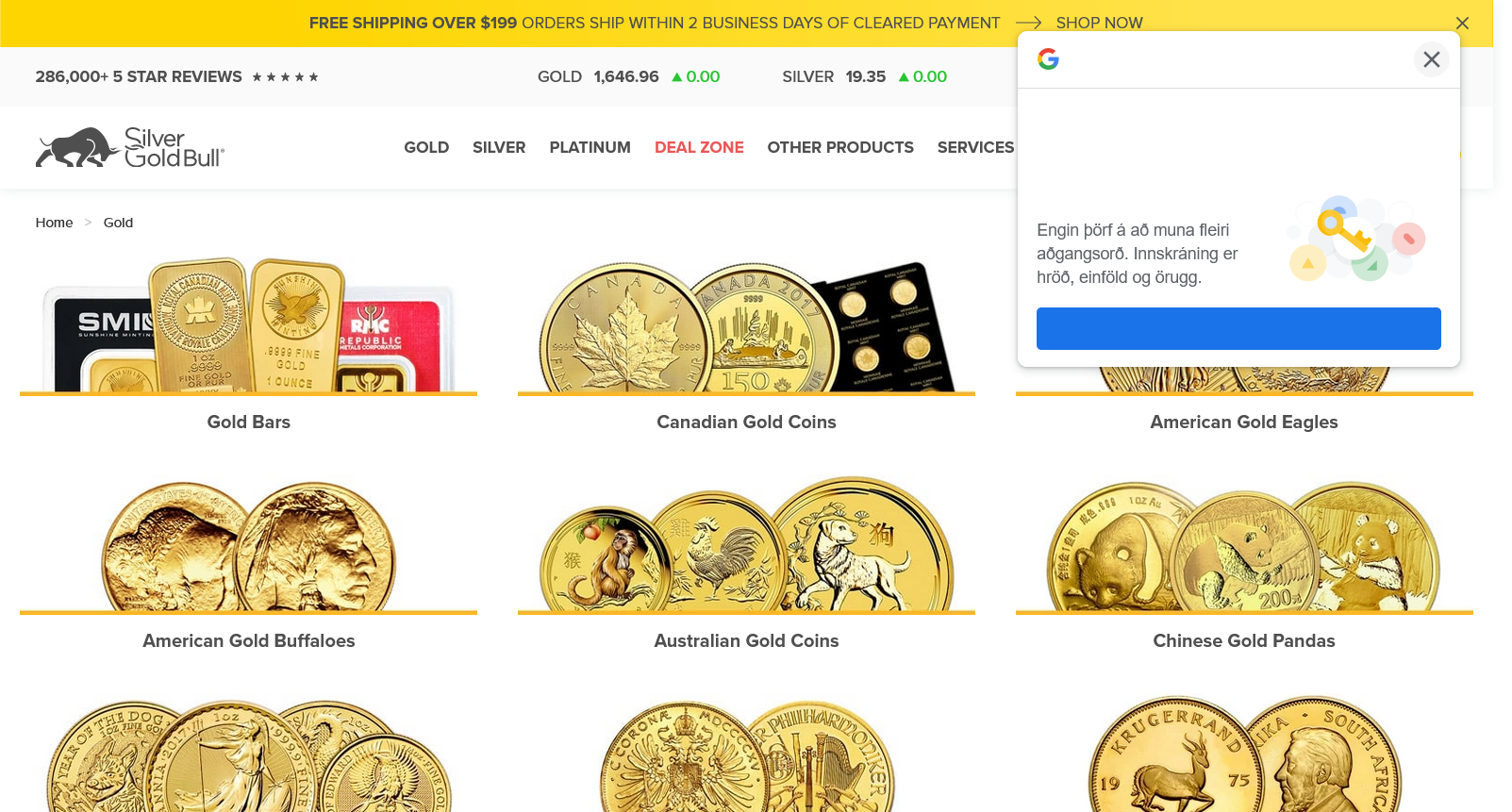Click the green gold price change arrow

point(676,77)
